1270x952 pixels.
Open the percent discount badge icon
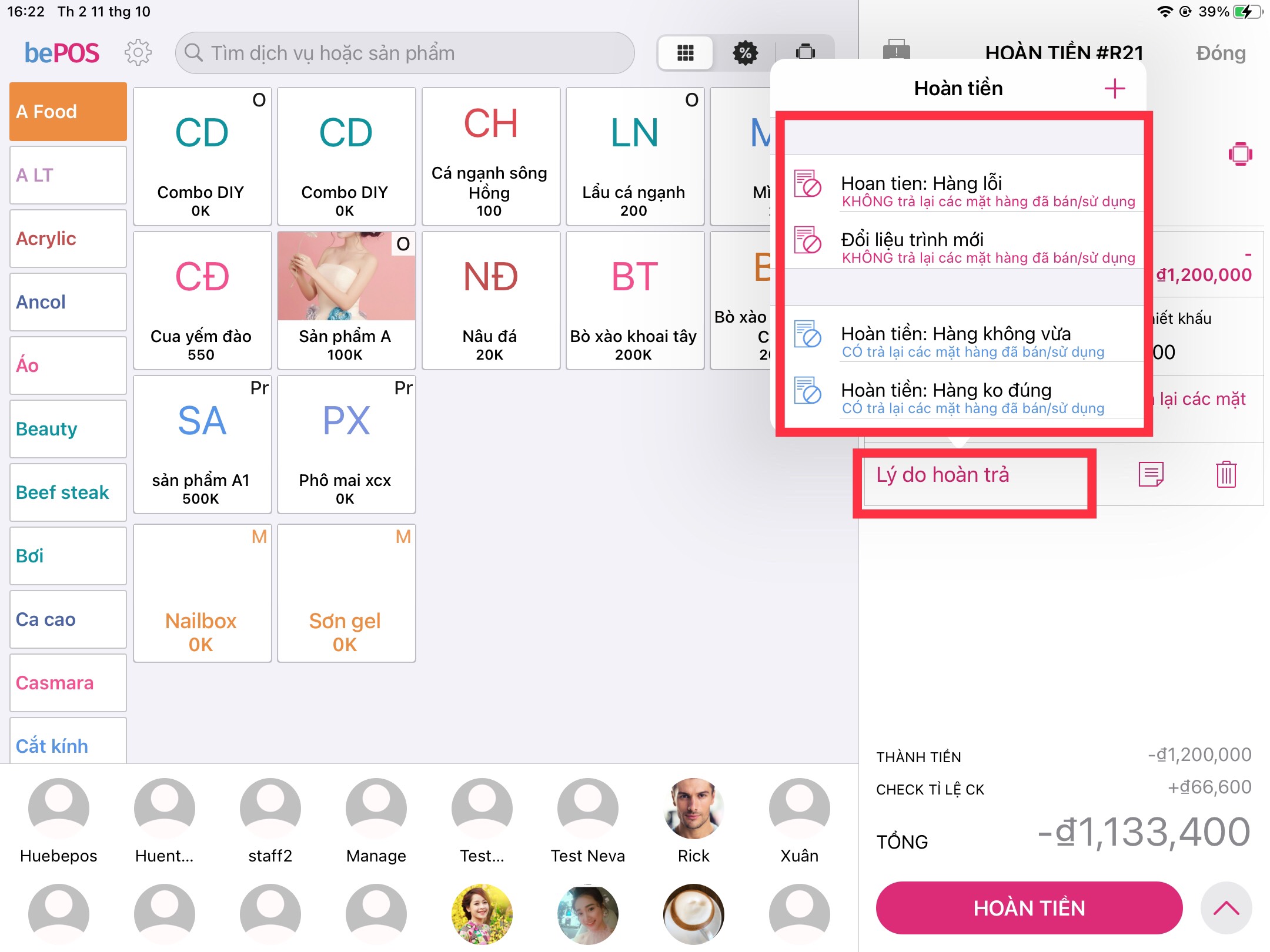click(745, 53)
